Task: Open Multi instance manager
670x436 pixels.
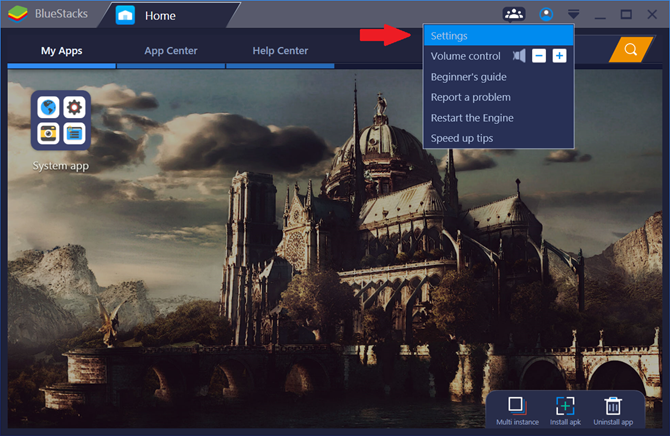Action: click(x=517, y=411)
